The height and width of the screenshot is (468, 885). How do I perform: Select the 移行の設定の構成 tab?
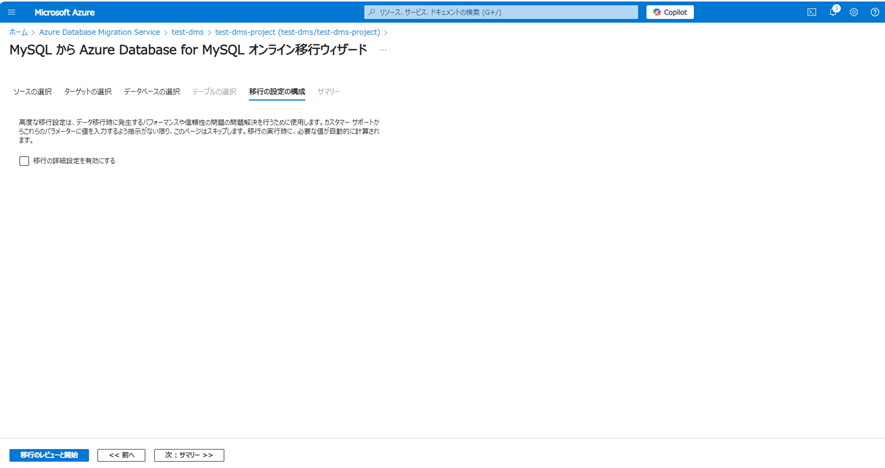point(277,91)
